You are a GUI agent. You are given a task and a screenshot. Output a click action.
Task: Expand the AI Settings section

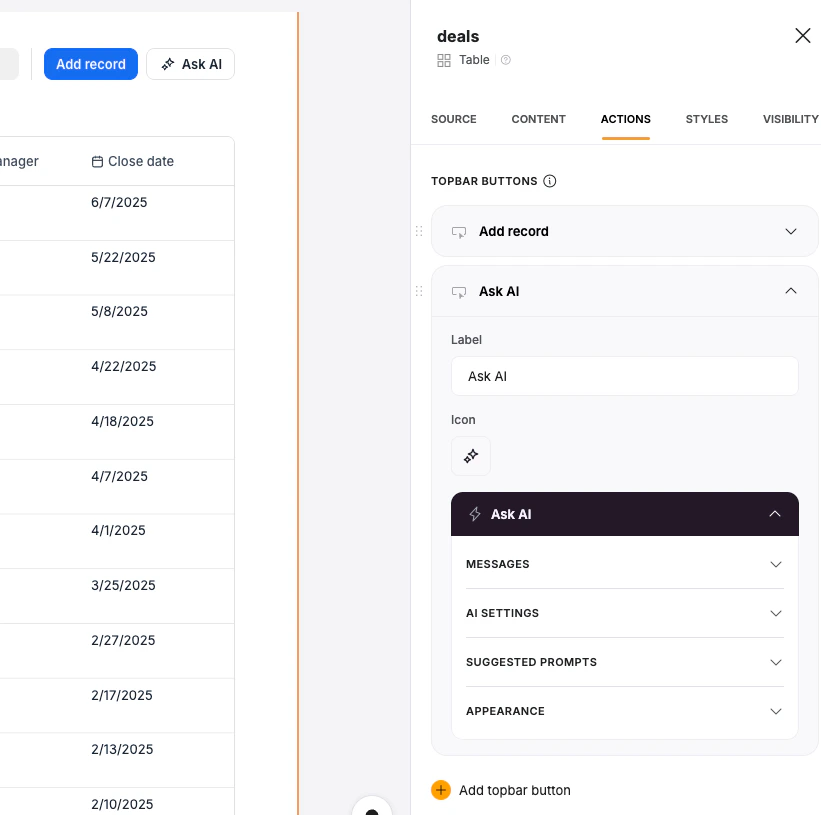pos(625,613)
